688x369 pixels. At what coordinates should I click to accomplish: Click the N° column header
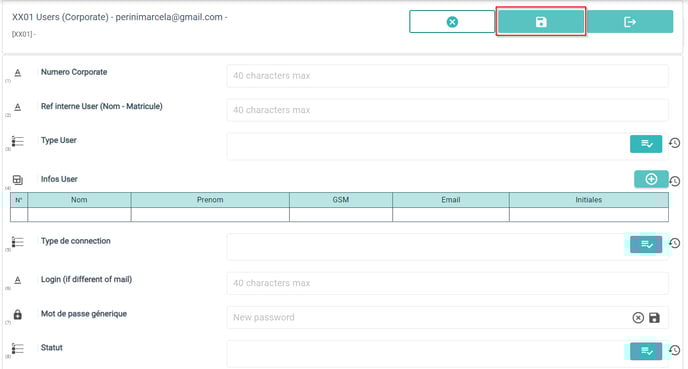click(x=19, y=200)
